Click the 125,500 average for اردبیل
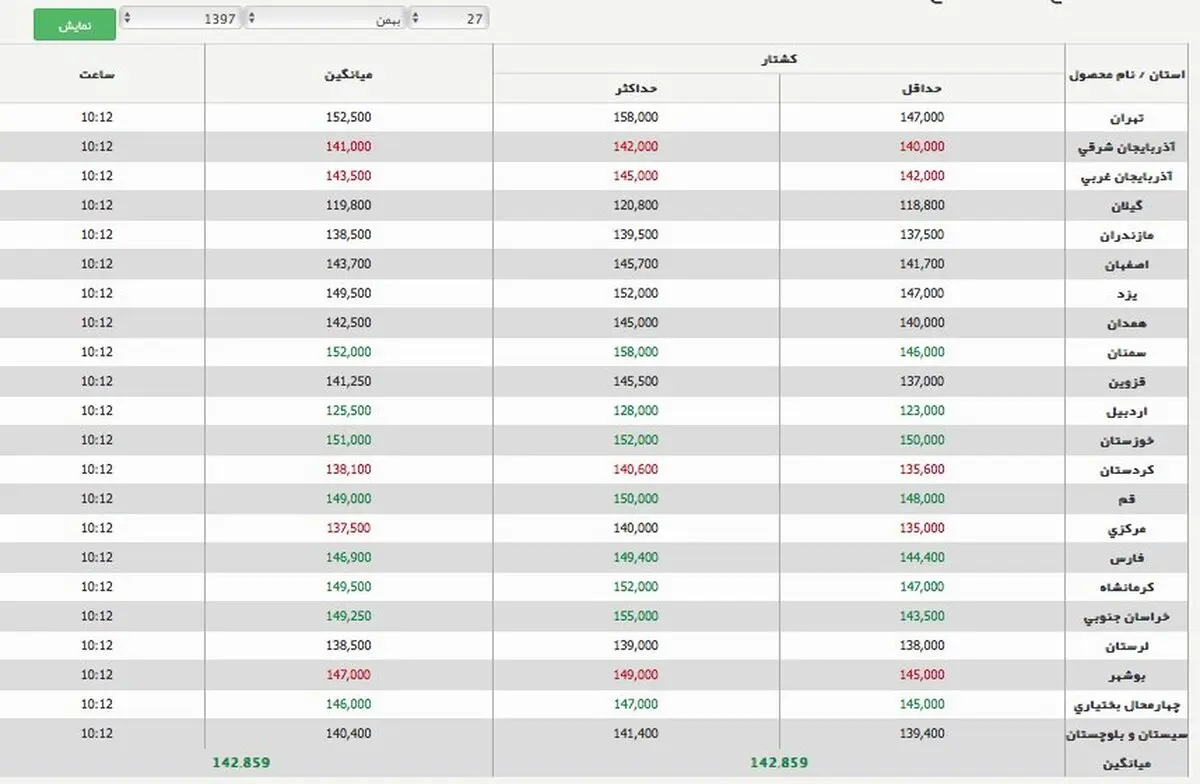This screenshot has height=784, width=1200. coord(349,410)
